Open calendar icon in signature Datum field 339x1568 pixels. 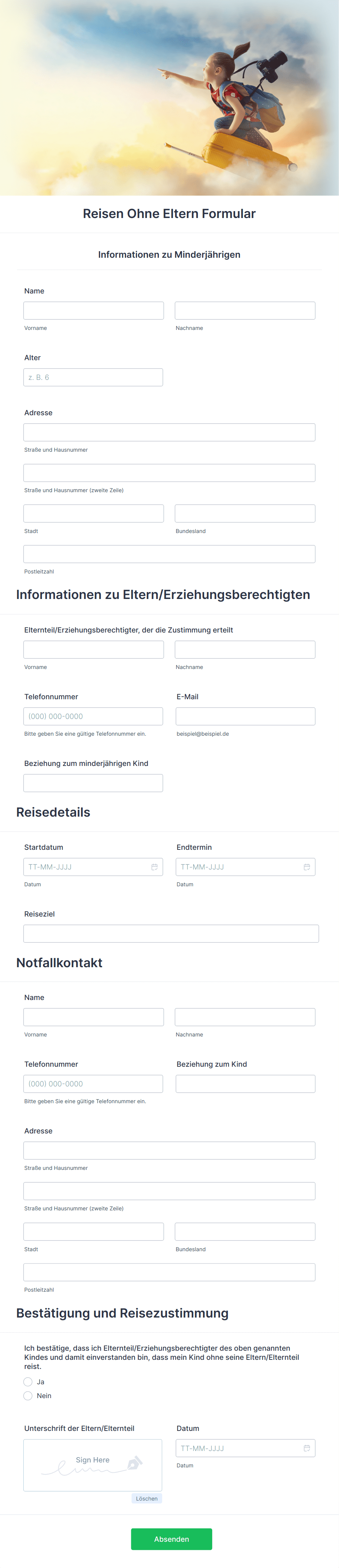pyautogui.click(x=307, y=1448)
